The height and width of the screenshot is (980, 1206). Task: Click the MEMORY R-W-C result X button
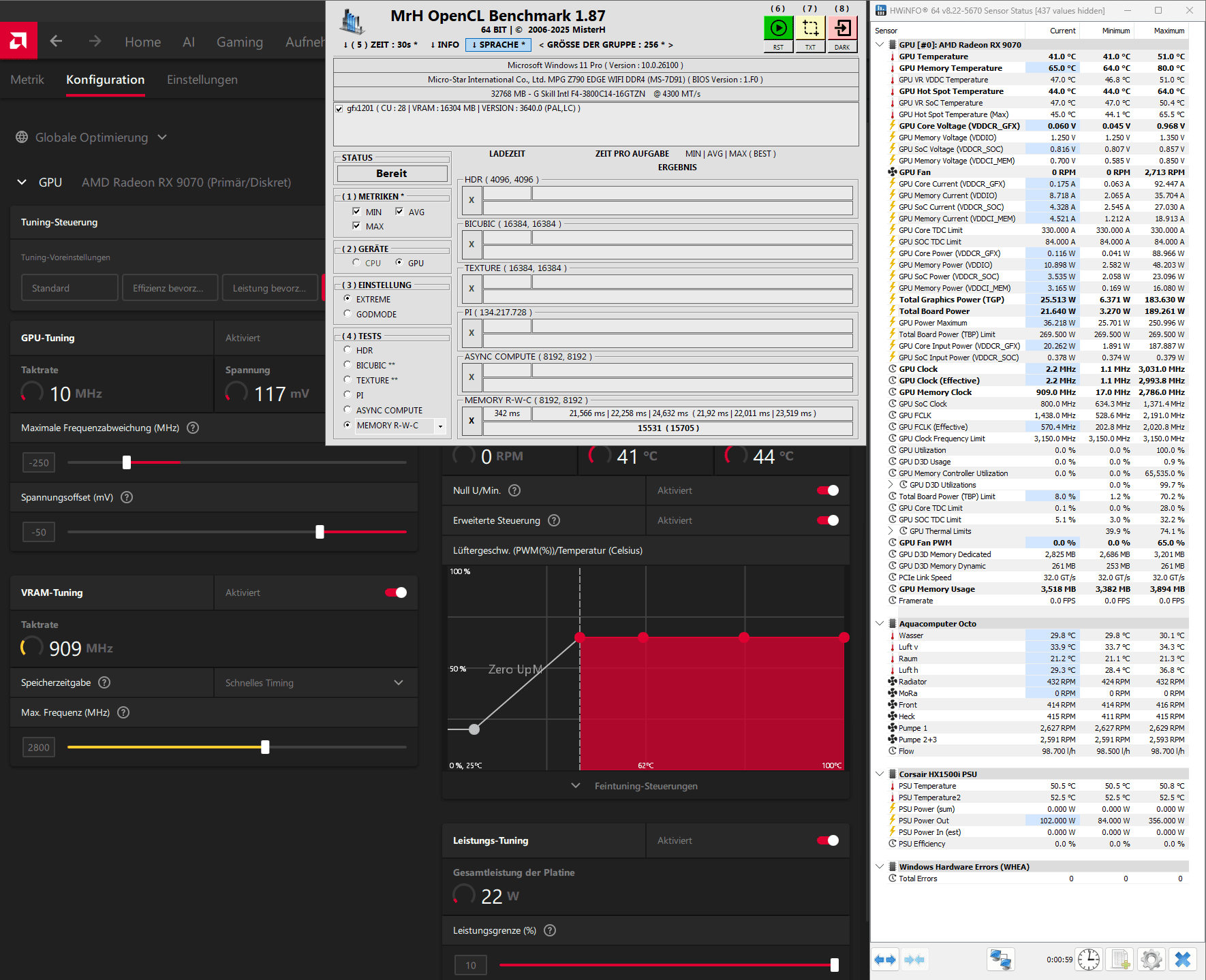(471, 421)
